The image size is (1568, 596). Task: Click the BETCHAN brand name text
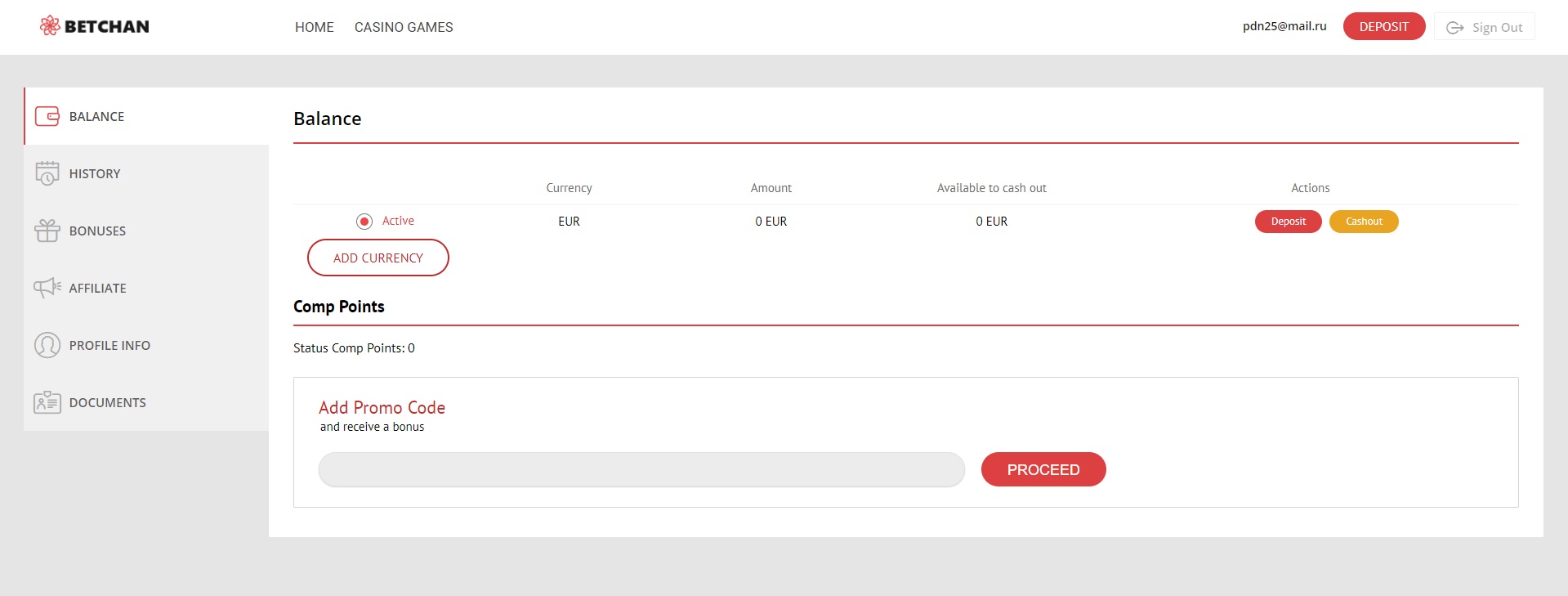click(x=107, y=26)
